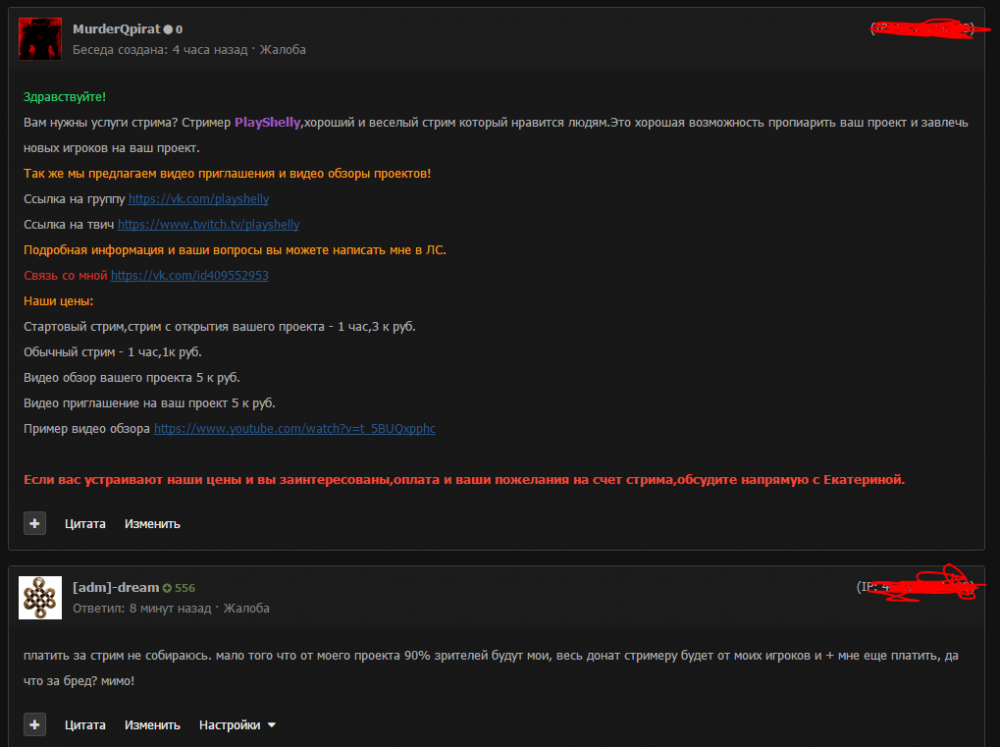Report the first post via Жалоба
The height and width of the screenshot is (747, 1000).
coord(283,49)
